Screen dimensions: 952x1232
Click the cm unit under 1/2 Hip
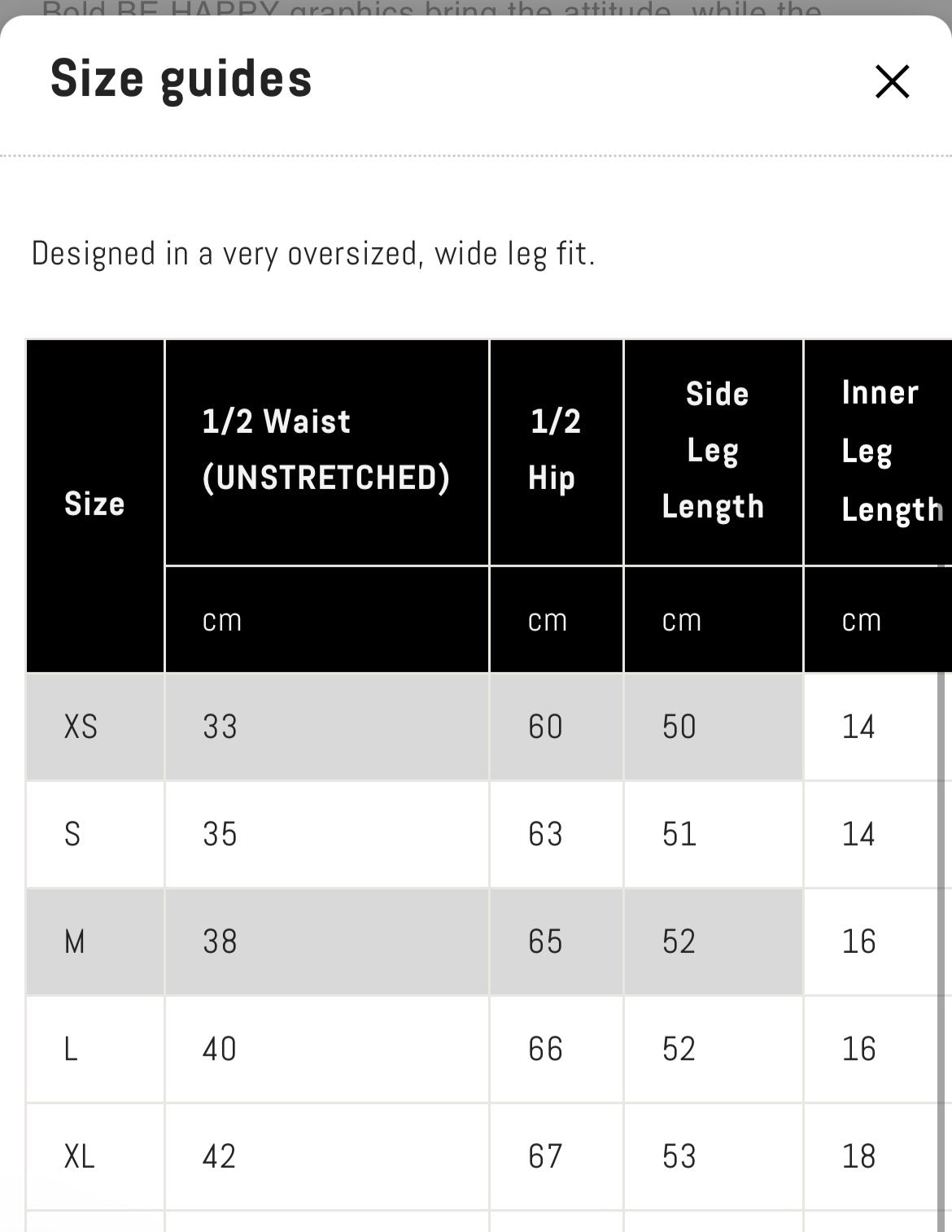547,620
